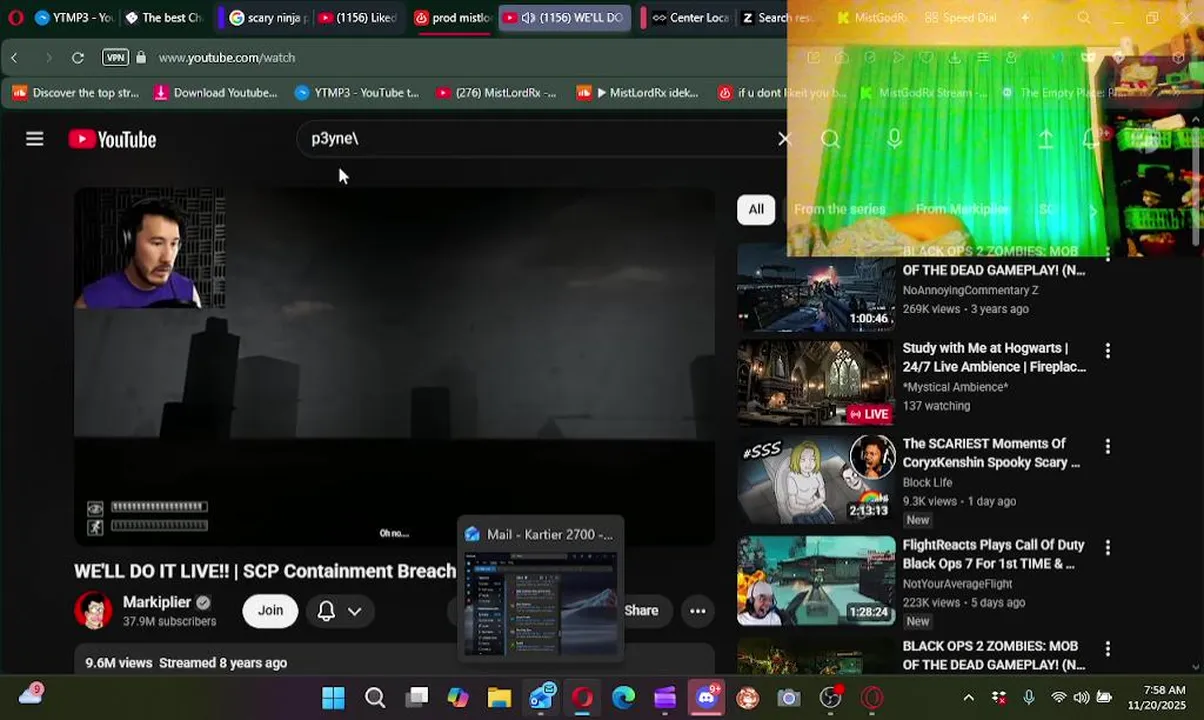Click the site lock security icon
1204x720 pixels.
141,58
